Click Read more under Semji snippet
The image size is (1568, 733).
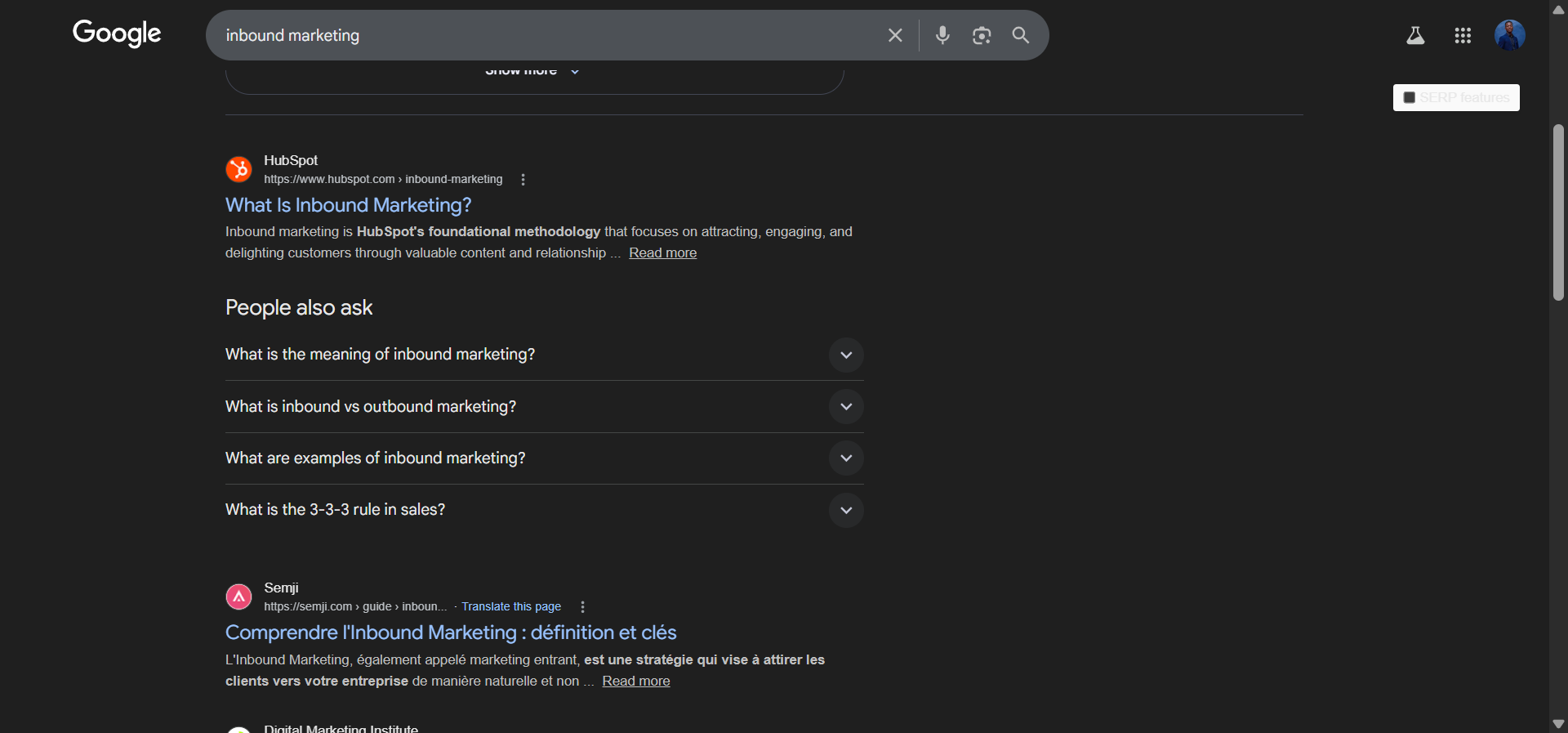point(636,682)
